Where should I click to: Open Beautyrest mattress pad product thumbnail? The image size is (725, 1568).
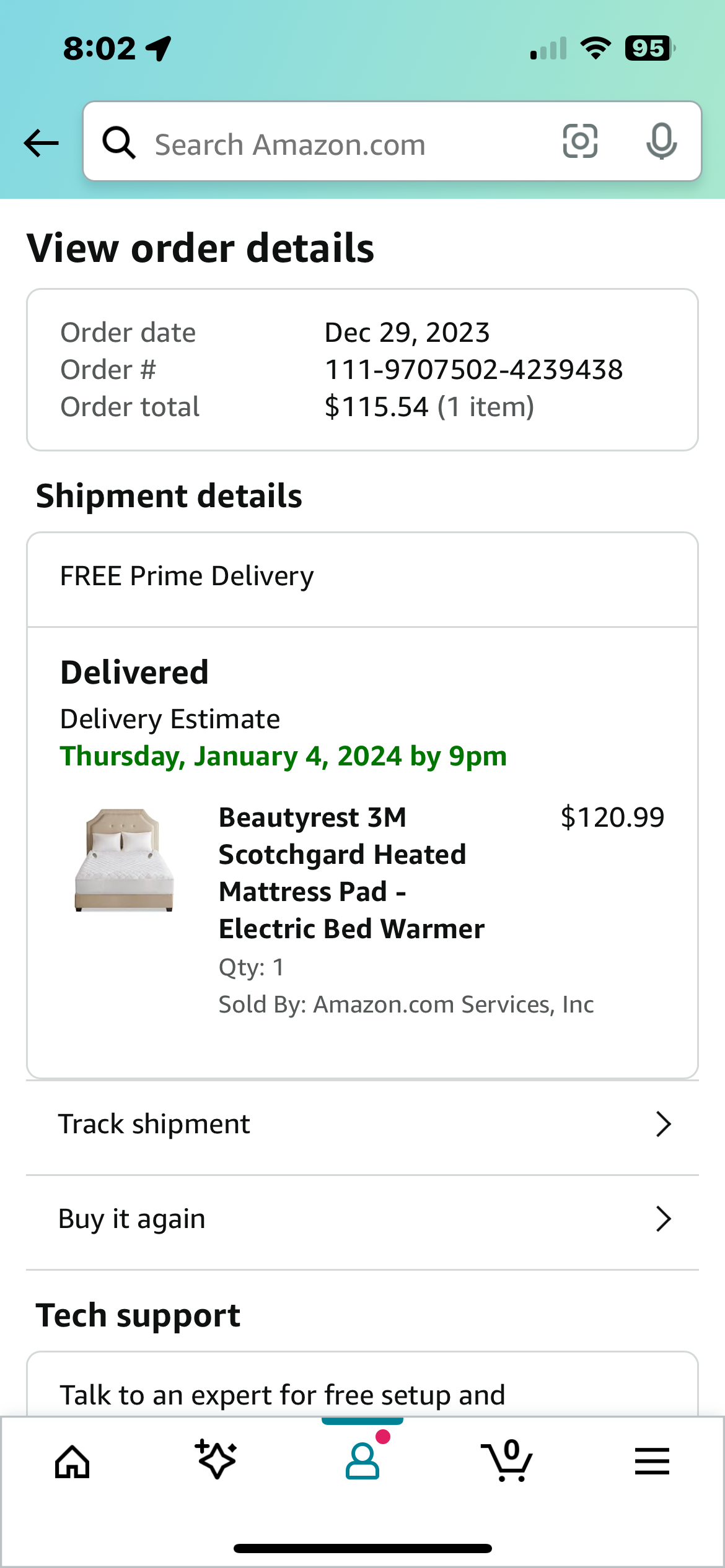[124, 860]
